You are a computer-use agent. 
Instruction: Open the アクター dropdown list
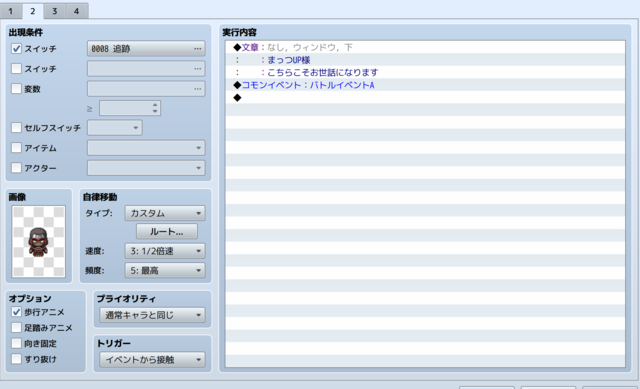tap(146, 168)
